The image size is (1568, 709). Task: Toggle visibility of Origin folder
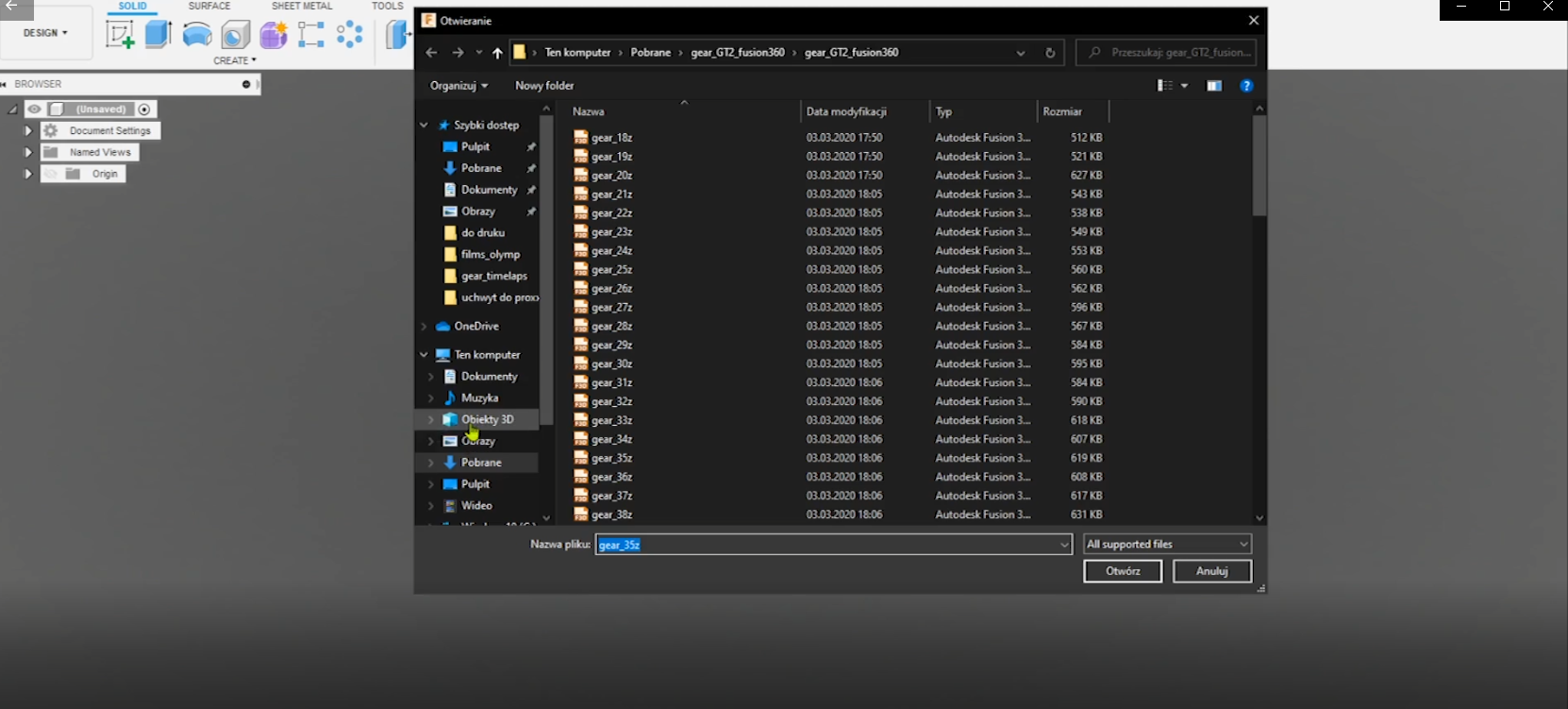(x=51, y=174)
